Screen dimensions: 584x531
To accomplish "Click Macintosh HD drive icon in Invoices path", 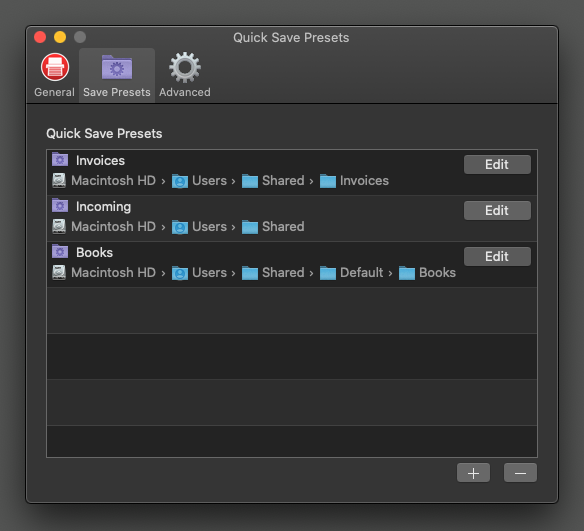I will click(x=59, y=180).
